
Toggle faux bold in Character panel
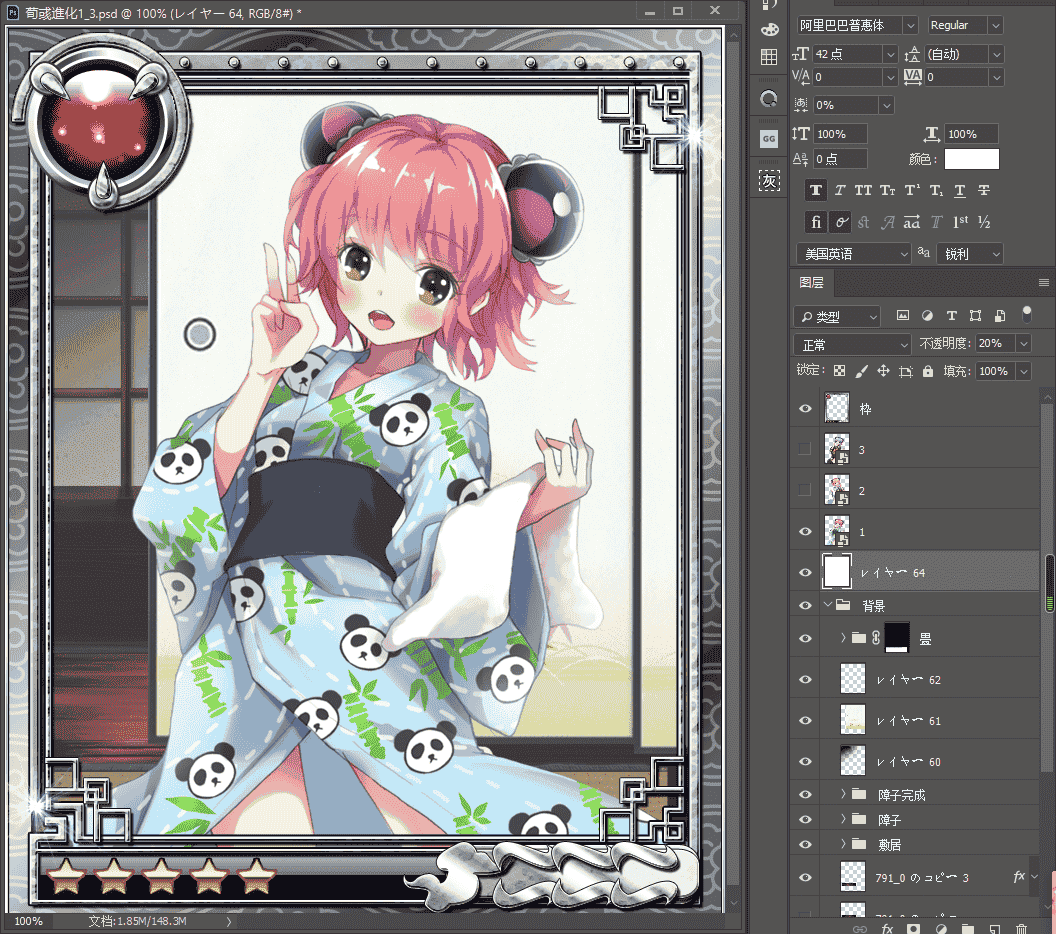816,190
